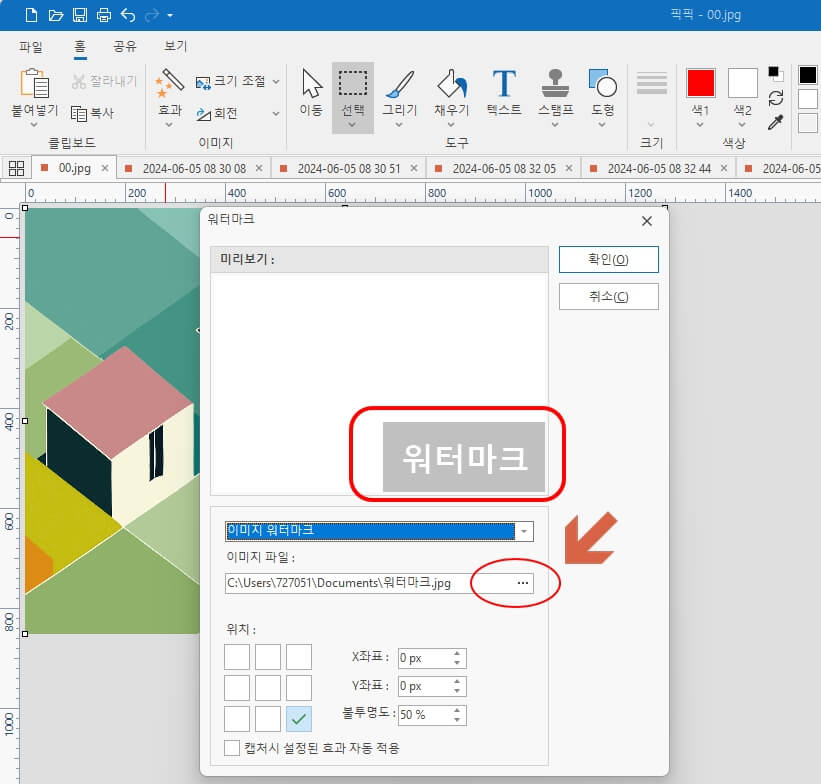
Task: Select top-center watermark position box
Action: [x=268, y=657]
